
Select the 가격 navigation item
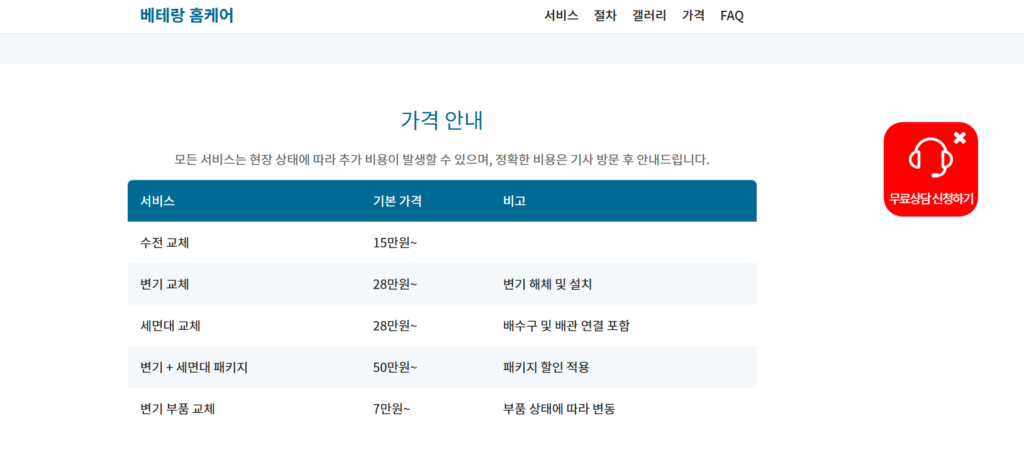point(693,16)
